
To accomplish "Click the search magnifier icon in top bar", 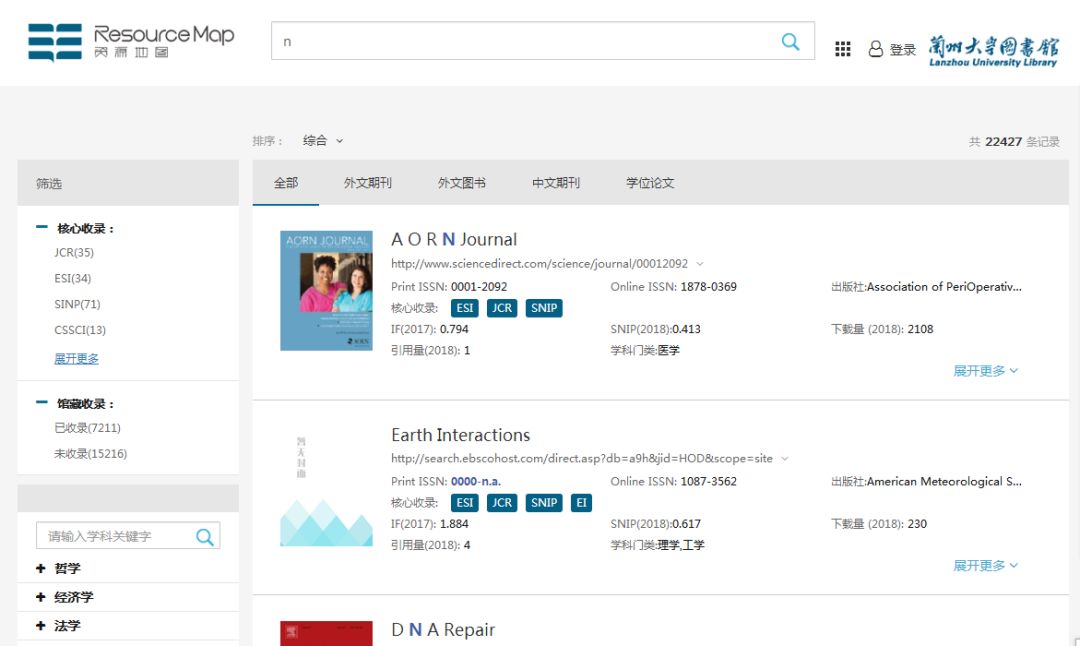I will [x=791, y=41].
